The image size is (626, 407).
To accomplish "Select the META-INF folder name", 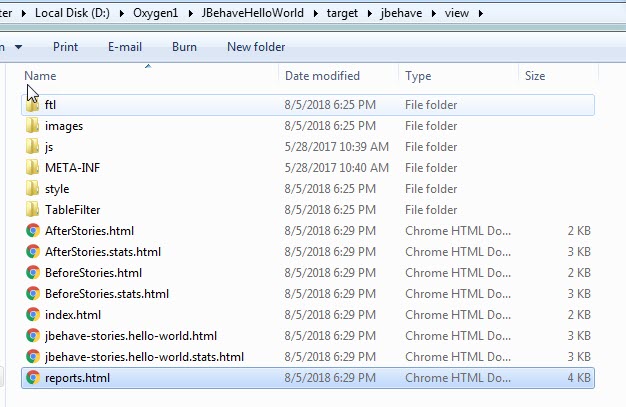I will click(x=73, y=168).
